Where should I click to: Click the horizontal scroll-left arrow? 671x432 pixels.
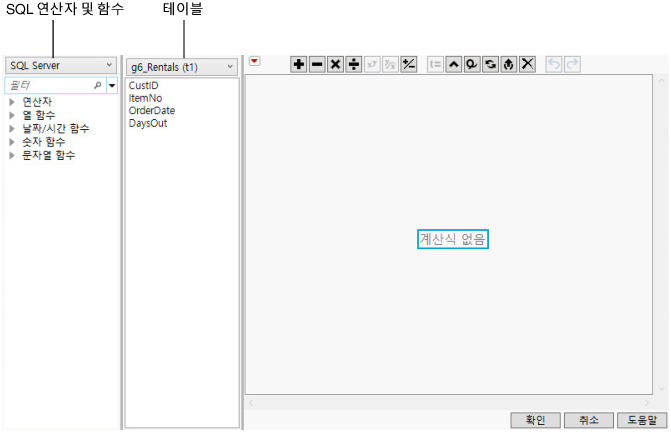click(x=251, y=403)
